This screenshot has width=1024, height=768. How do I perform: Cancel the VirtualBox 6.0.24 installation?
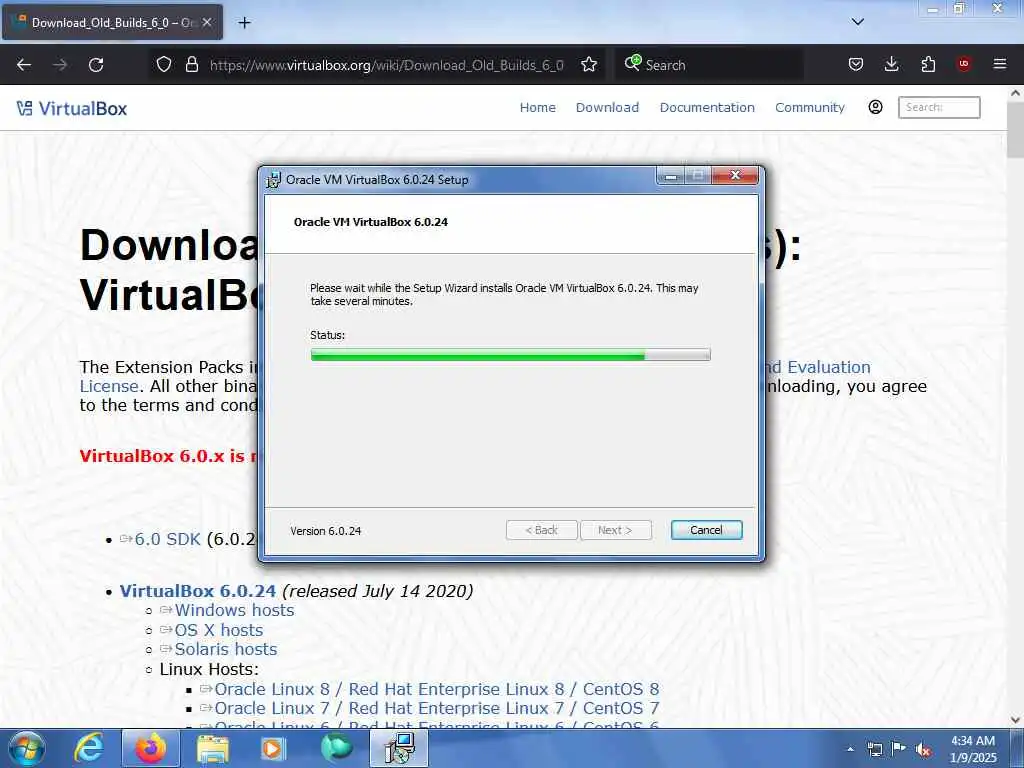point(706,530)
